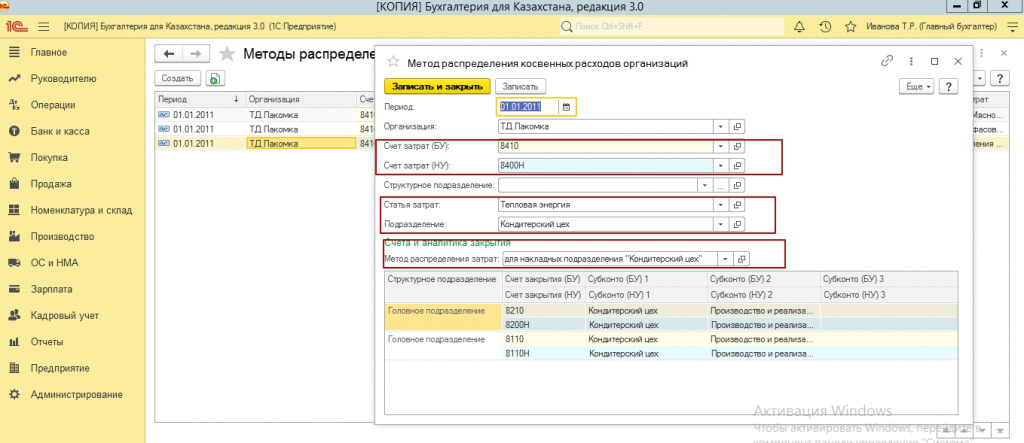This screenshot has width=1024, height=443.
Task: Open help question mark in dialog
Action: (948, 86)
